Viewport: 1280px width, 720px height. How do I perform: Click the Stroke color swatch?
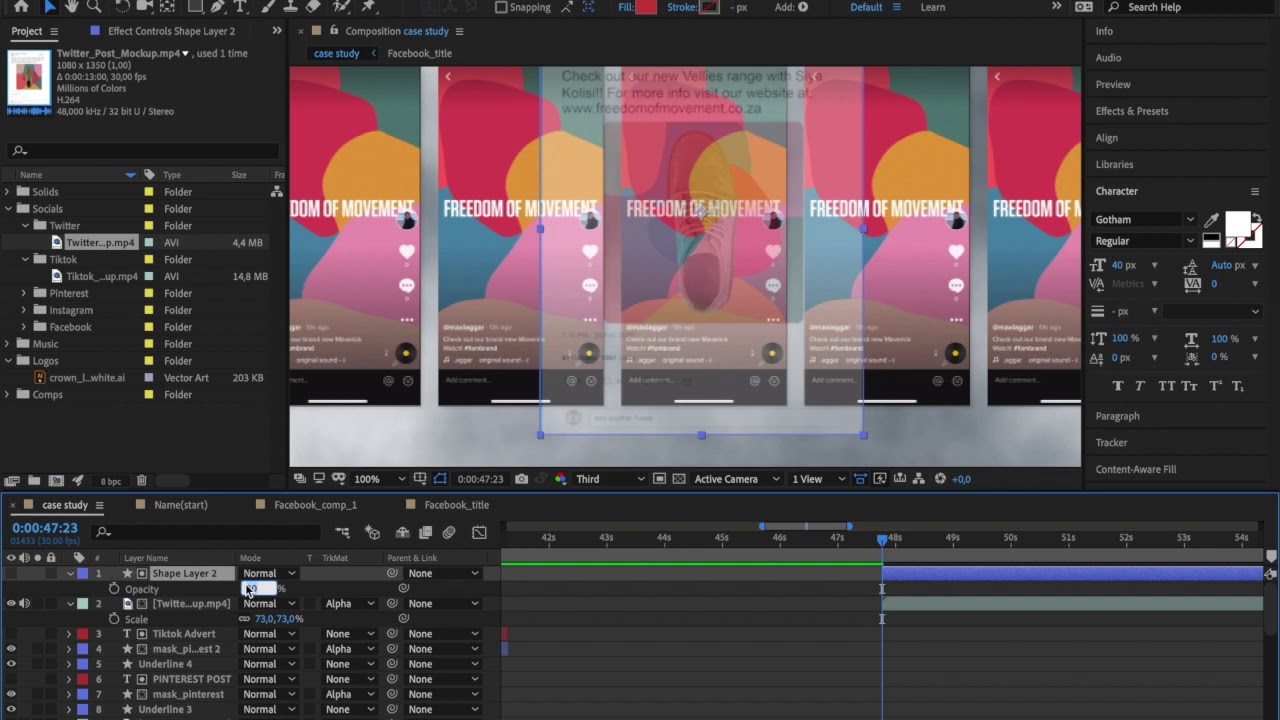click(709, 7)
